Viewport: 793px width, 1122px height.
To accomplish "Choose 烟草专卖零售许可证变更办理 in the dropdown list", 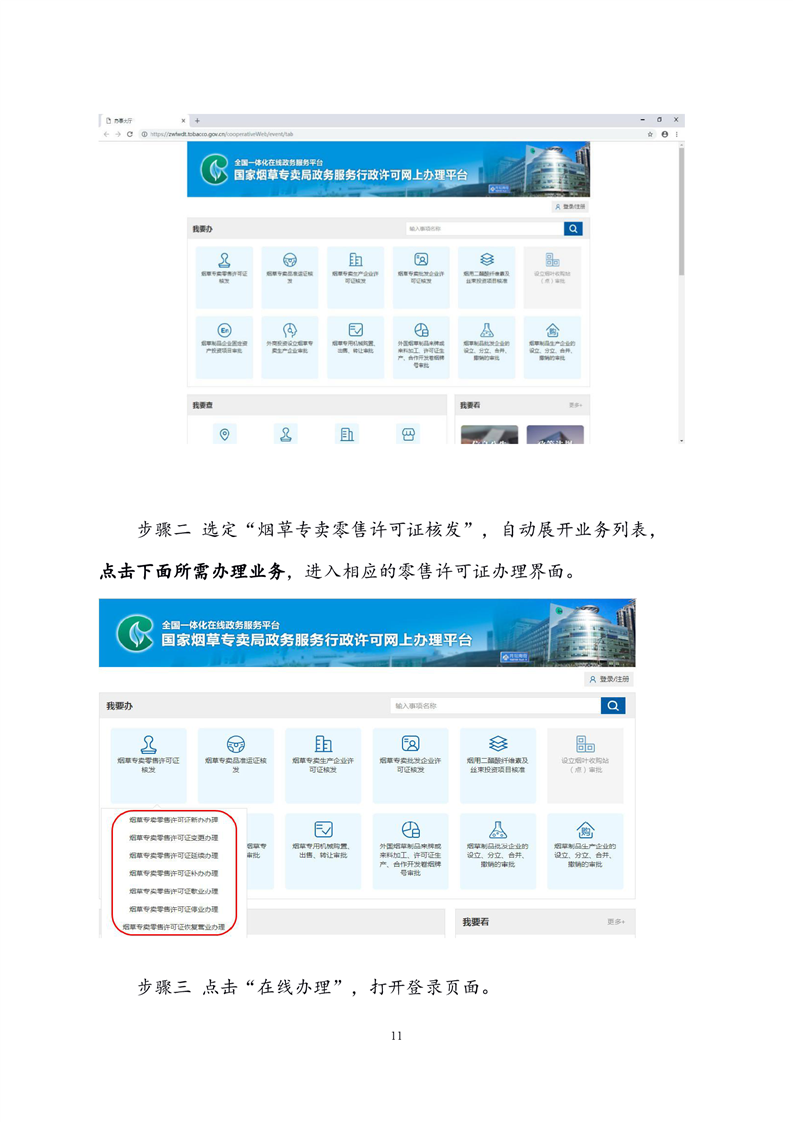I will [x=173, y=838].
